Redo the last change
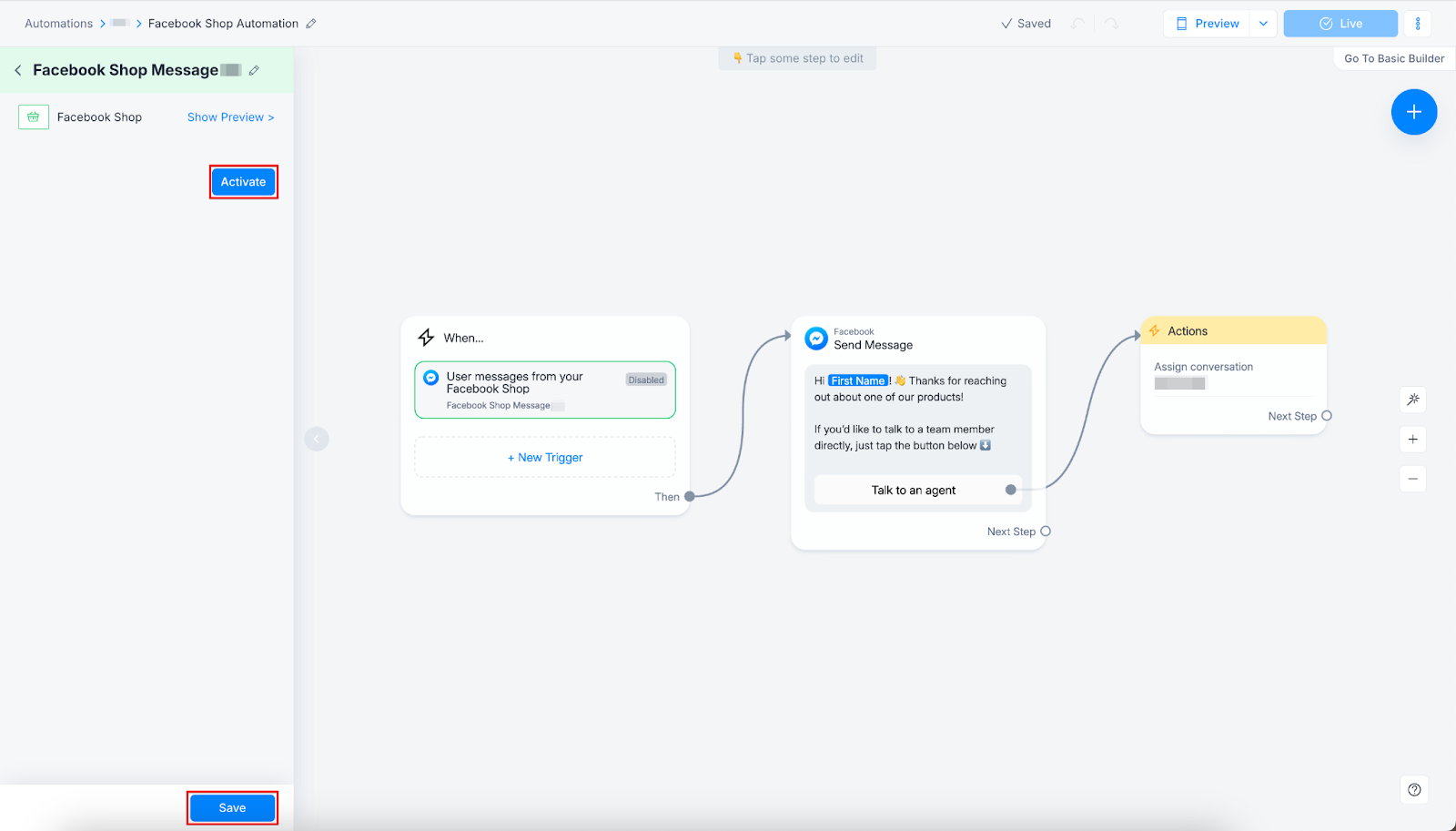The width and height of the screenshot is (1456, 831). 1111,24
